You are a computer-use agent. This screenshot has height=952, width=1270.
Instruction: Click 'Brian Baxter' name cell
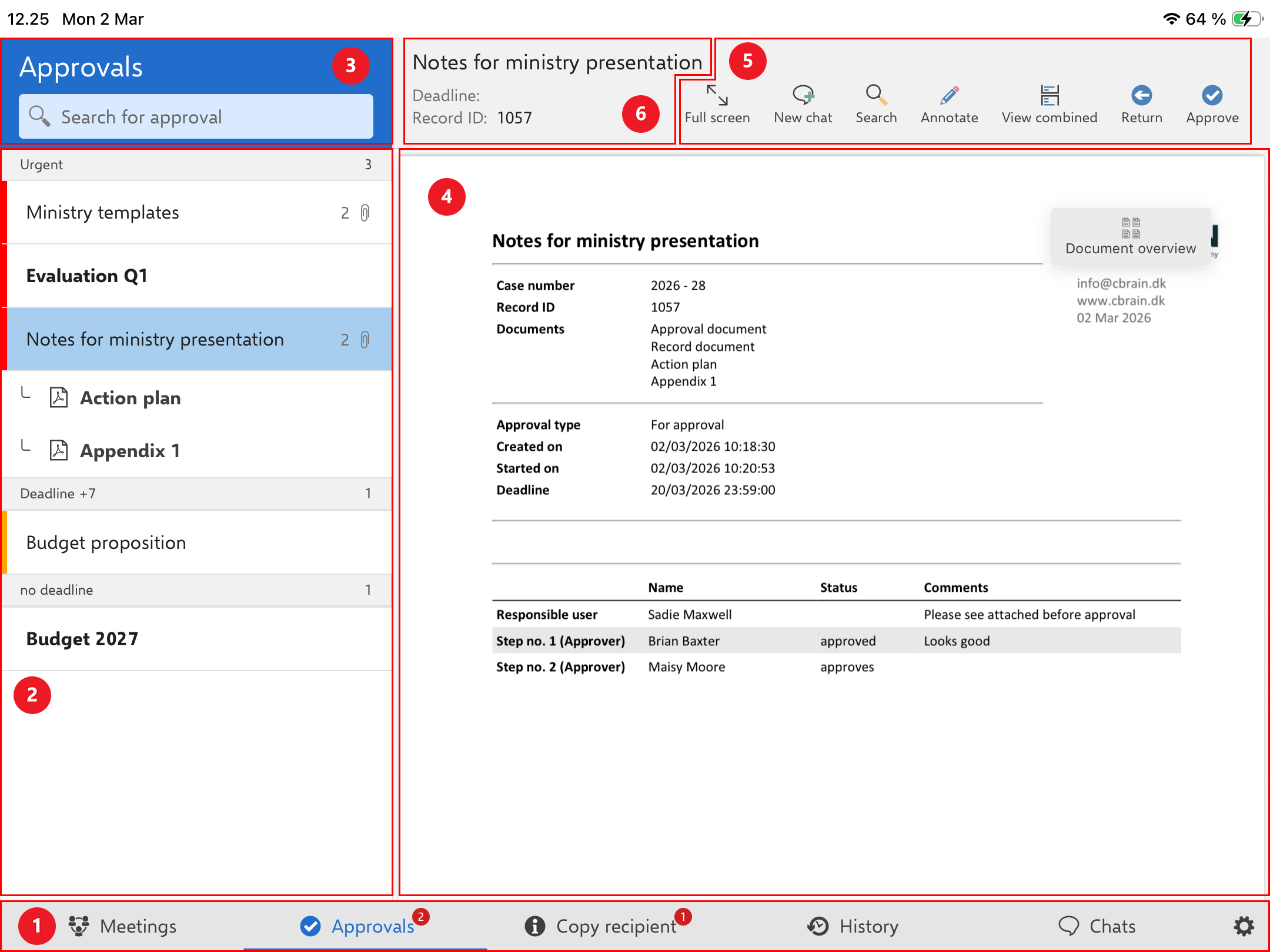(684, 641)
